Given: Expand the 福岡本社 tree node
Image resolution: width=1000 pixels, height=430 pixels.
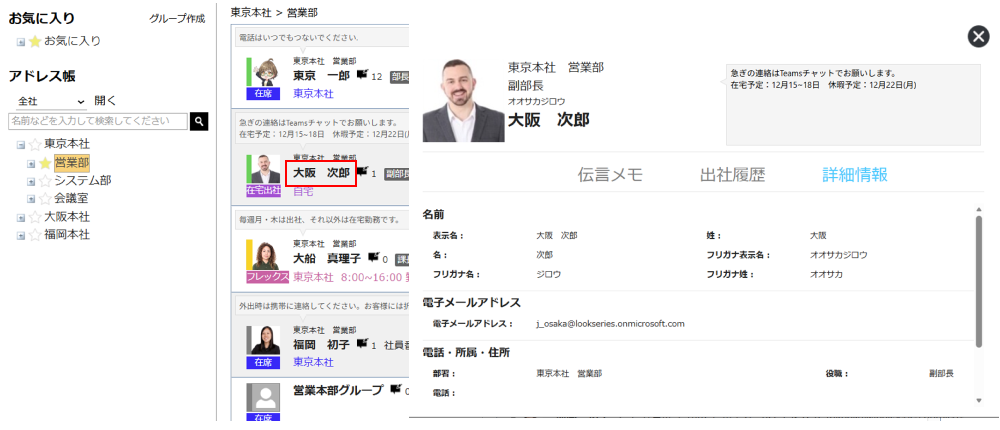Looking at the screenshot, I should (21, 235).
